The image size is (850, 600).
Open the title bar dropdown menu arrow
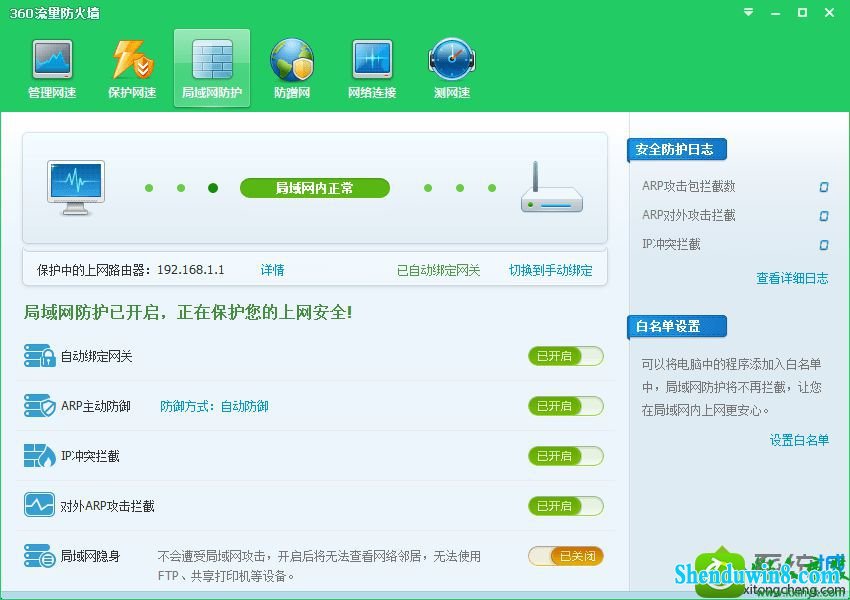(x=749, y=12)
